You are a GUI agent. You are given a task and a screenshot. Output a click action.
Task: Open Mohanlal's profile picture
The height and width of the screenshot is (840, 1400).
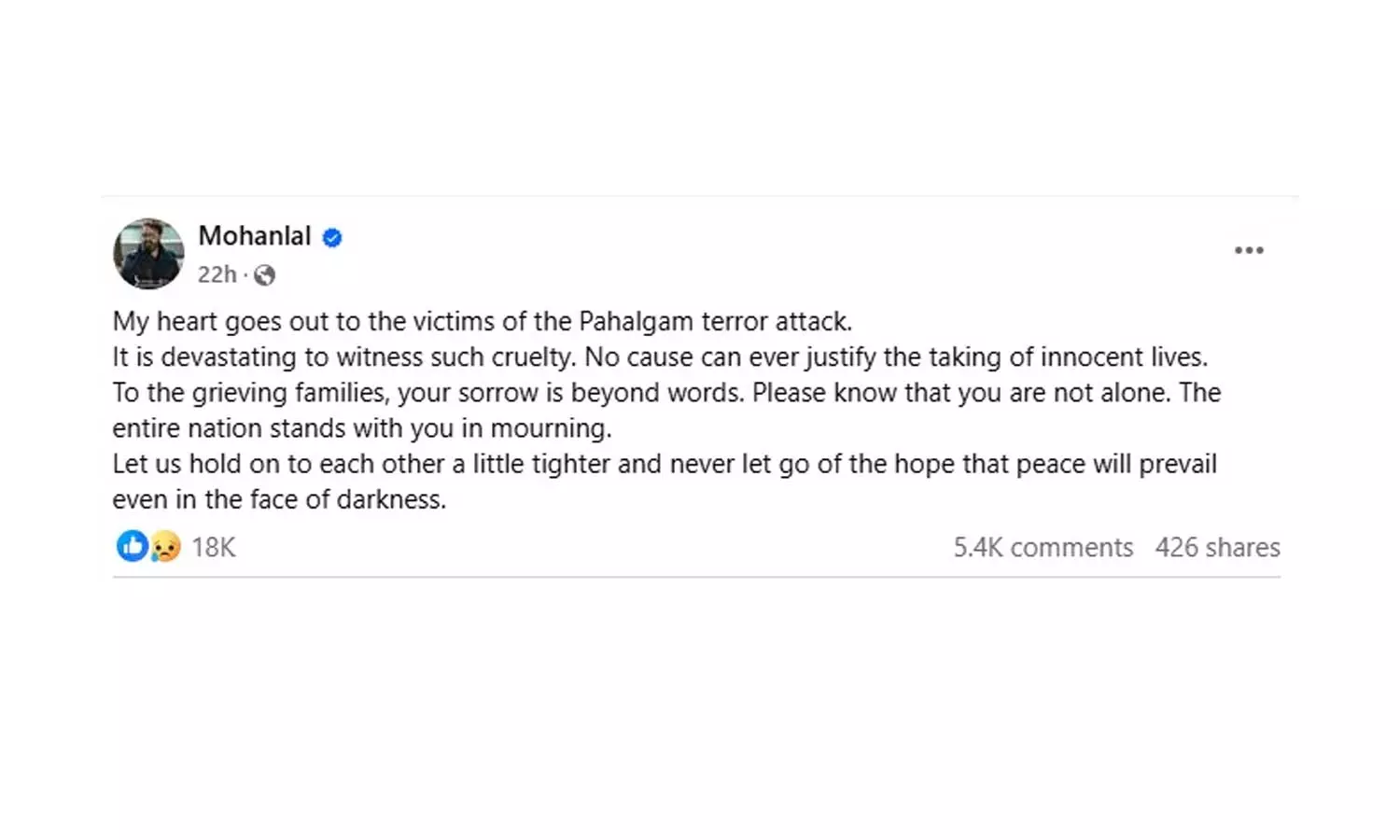click(148, 254)
